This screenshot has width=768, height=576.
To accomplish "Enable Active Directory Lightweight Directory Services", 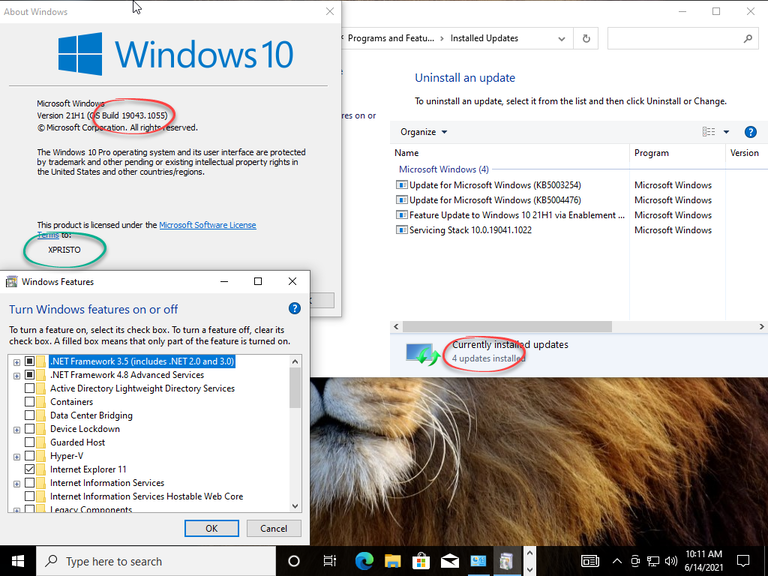I will pos(30,388).
